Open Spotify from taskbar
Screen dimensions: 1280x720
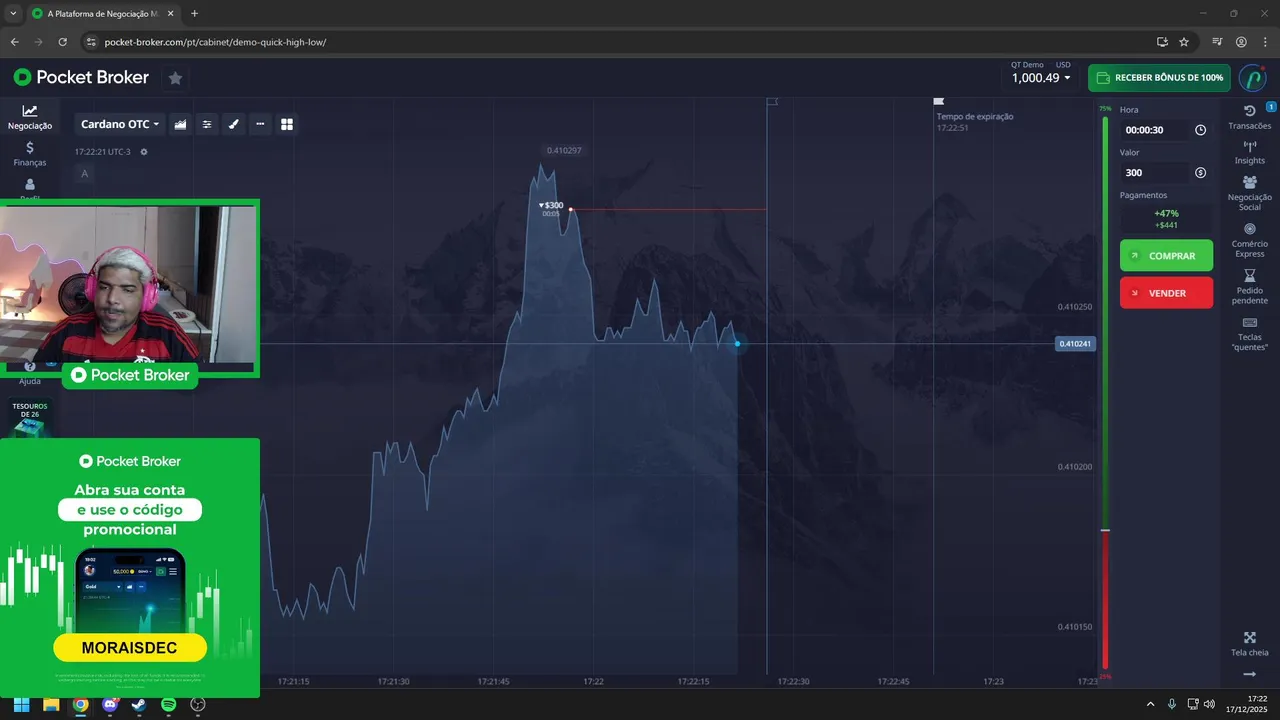coord(169,704)
